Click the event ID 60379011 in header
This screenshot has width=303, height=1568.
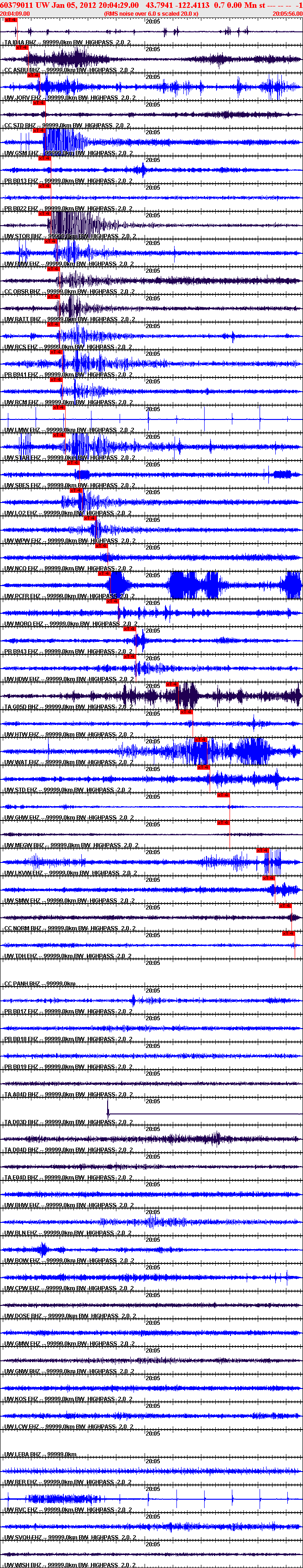[17, 5]
